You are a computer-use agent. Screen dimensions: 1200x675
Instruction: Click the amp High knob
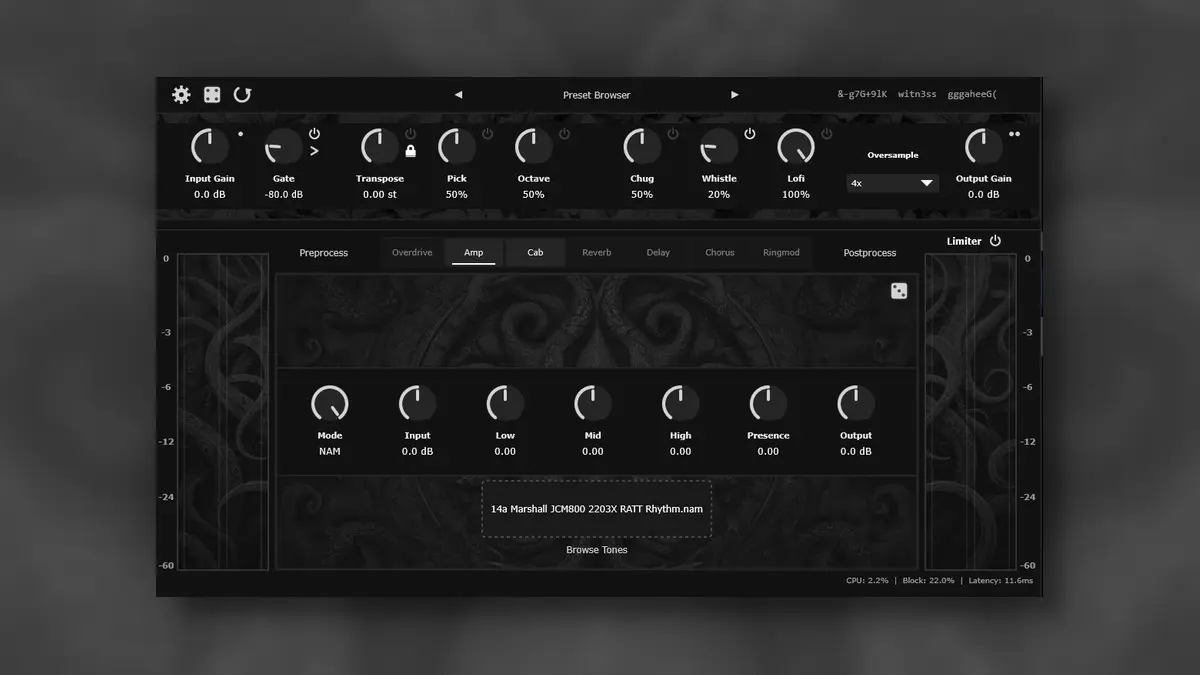(680, 404)
